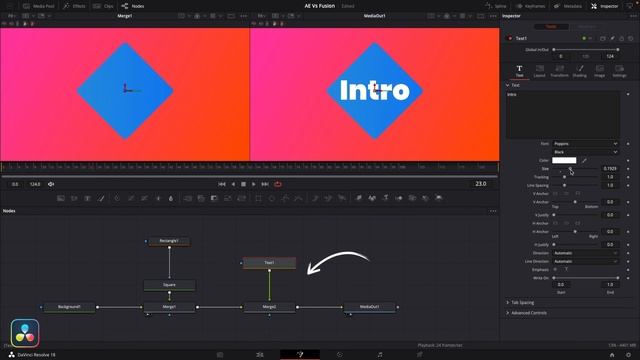Toggle the Nodes panel button
This screenshot has width=640, height=360.
[133, 6]
